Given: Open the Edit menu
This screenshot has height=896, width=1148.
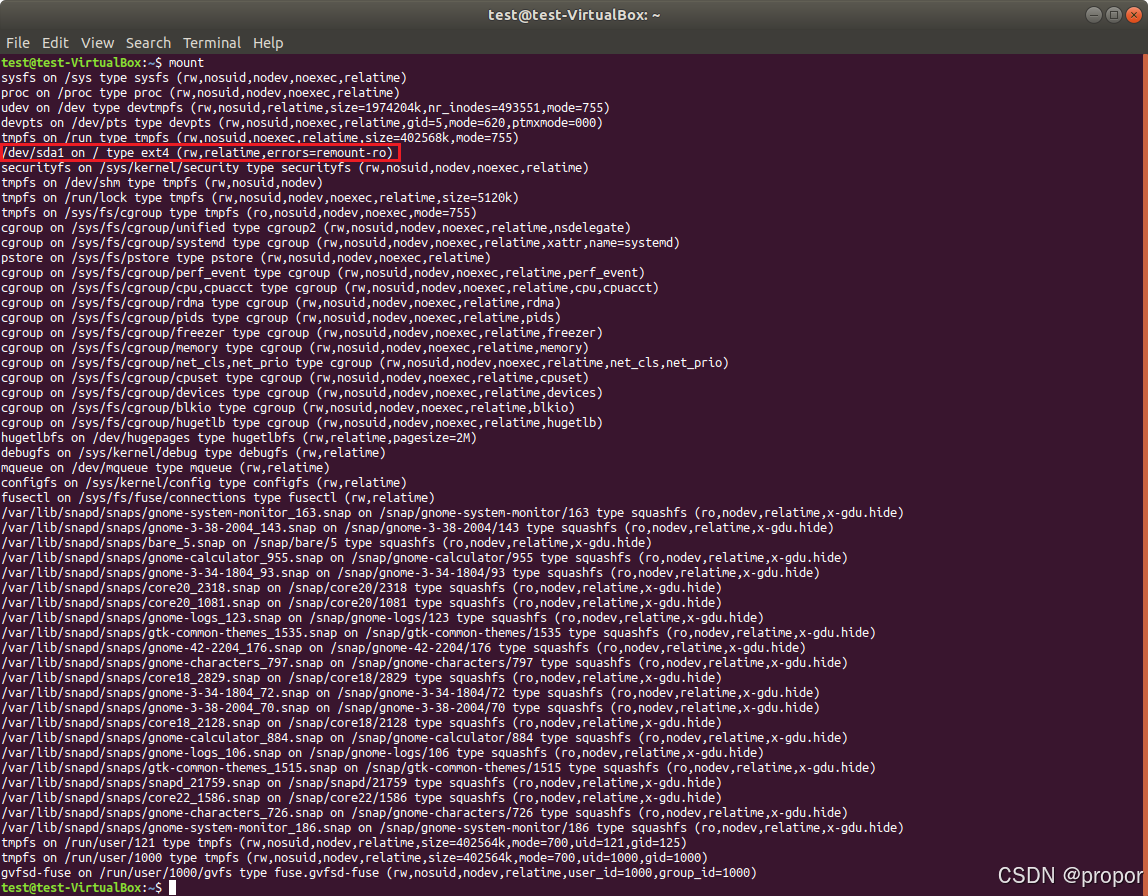Looking at the screenshot, I should (55, 43).
